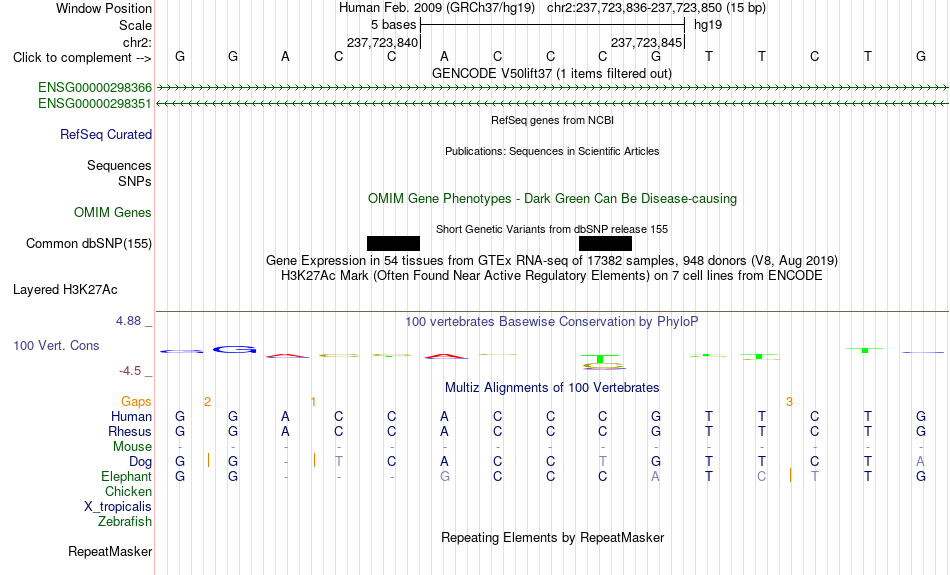
Task: Click the hg19 label beside the scale bar
Action: pyautogui.click(x=708, y=25)
